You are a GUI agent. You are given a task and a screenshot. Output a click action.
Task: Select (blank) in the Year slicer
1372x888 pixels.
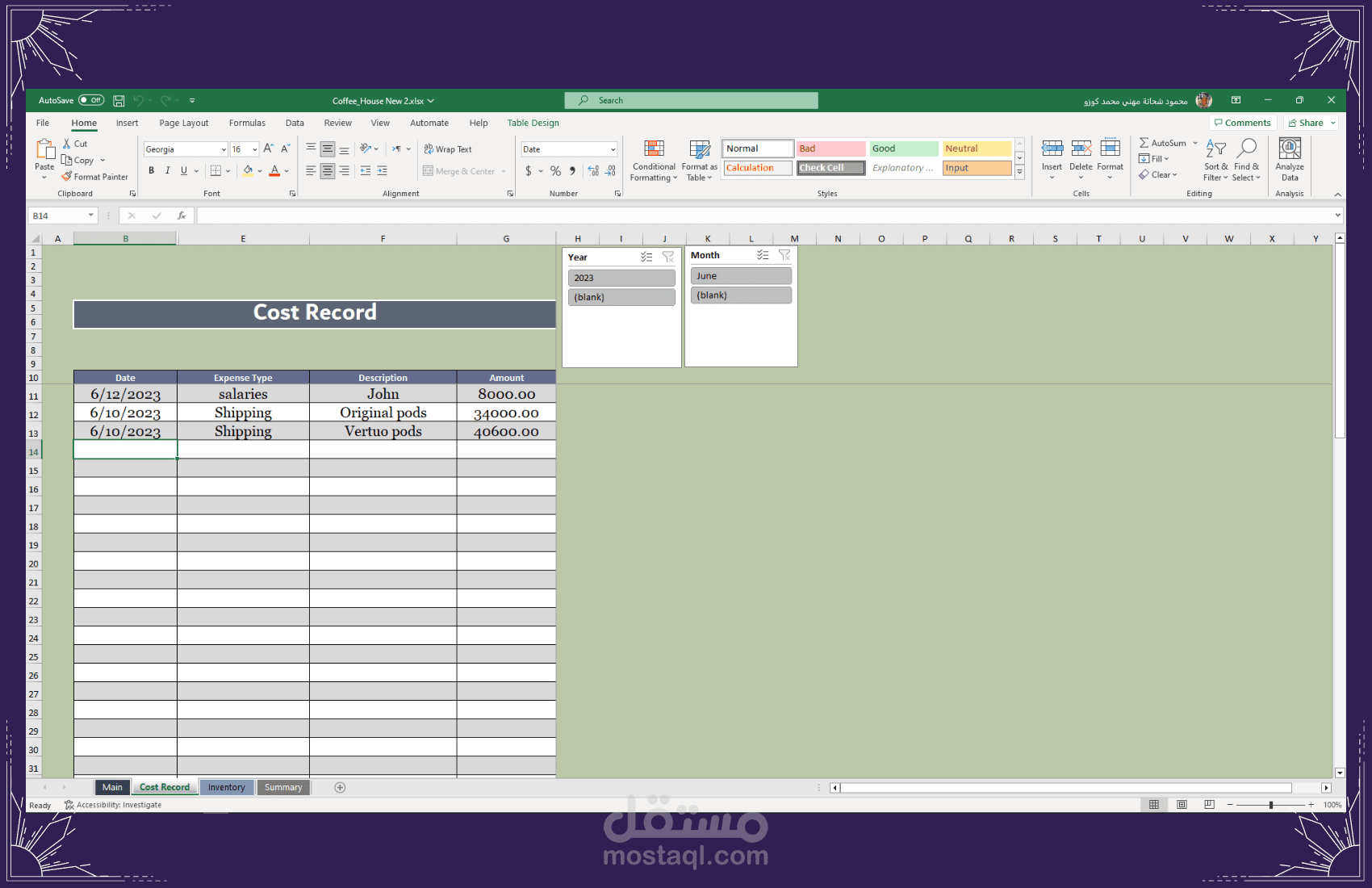pos(621,297)
